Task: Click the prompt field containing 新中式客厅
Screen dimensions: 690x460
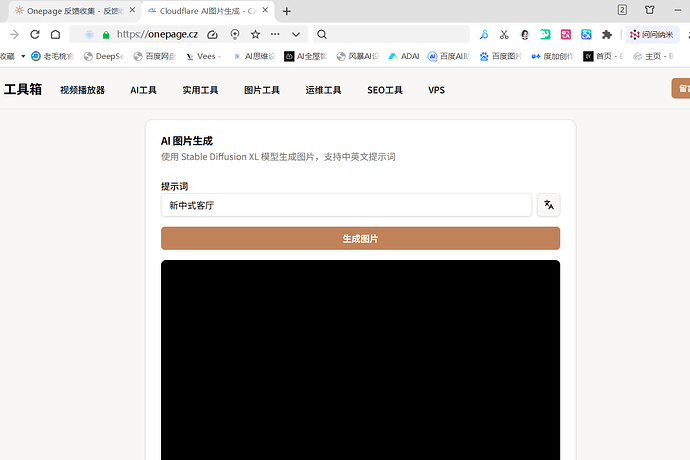Action: (346, 205)
